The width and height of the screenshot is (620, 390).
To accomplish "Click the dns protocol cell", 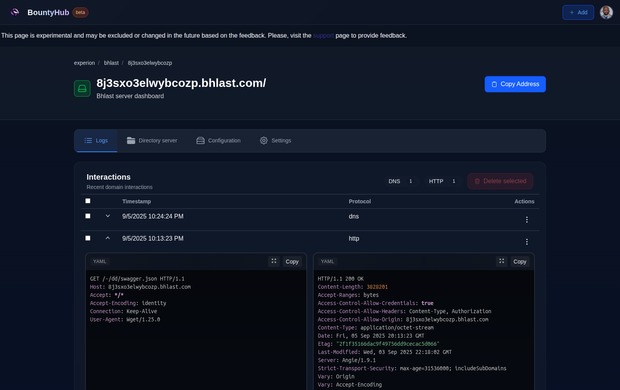I will tap(354, 216).
